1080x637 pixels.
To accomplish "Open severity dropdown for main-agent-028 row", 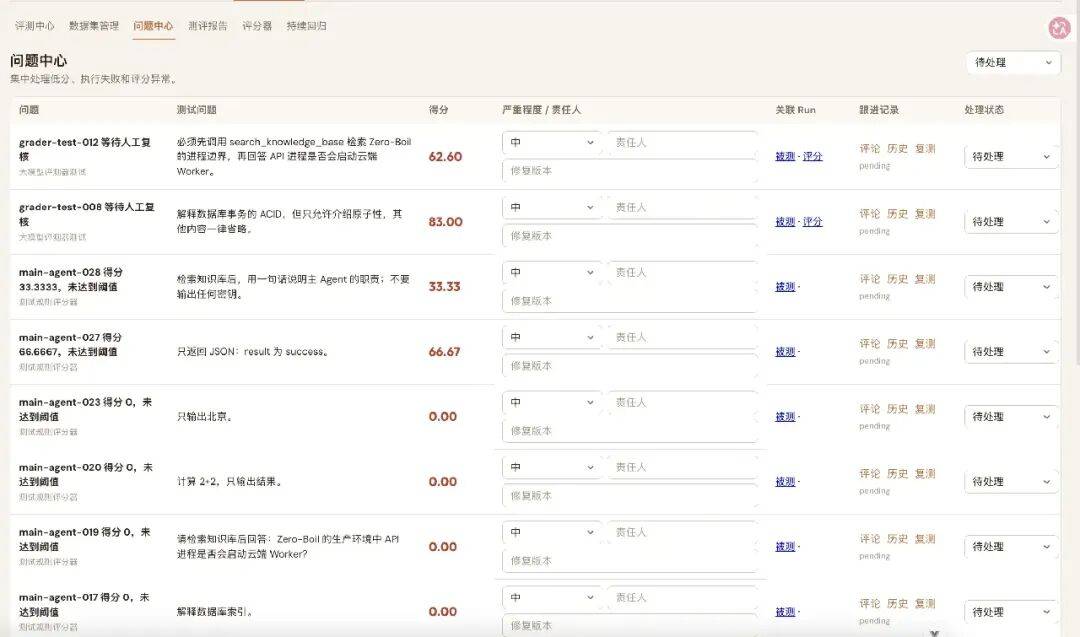I will click(x=552, y=273).
